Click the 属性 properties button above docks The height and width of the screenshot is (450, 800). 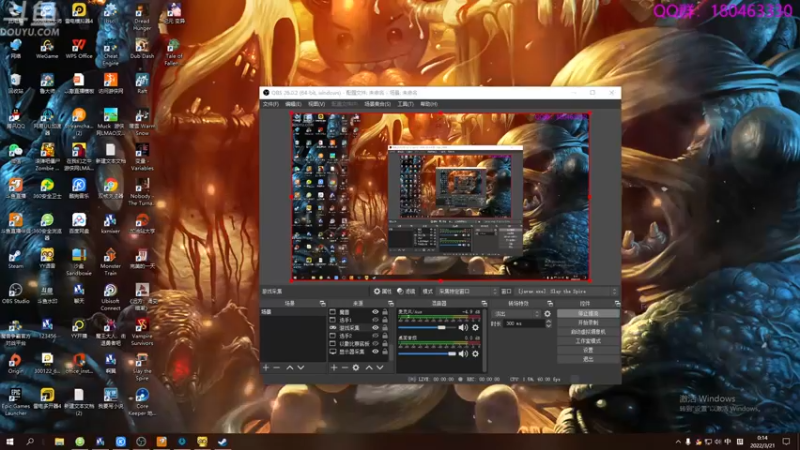(383, 291)
